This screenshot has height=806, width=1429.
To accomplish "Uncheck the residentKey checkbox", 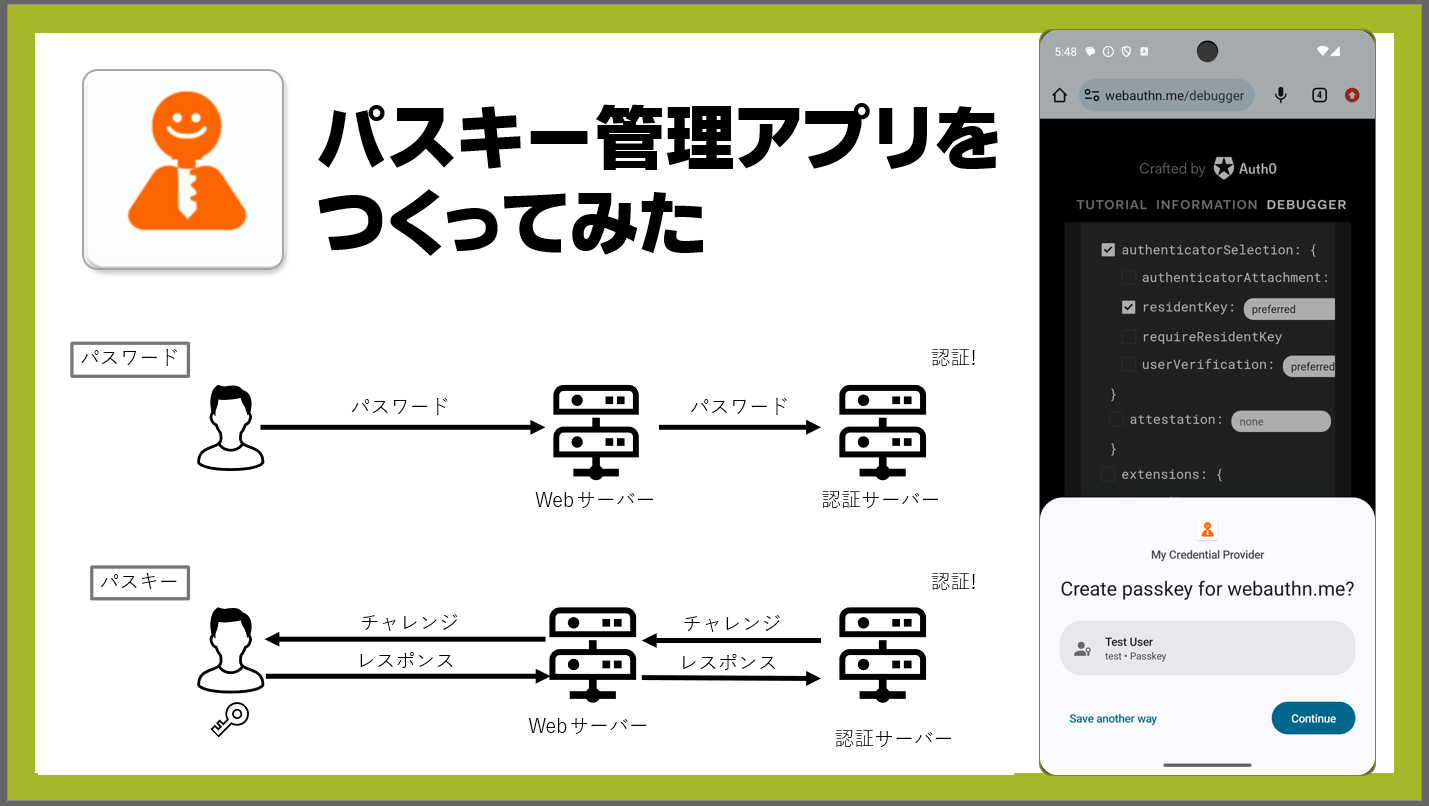I will pos(1128,307).
